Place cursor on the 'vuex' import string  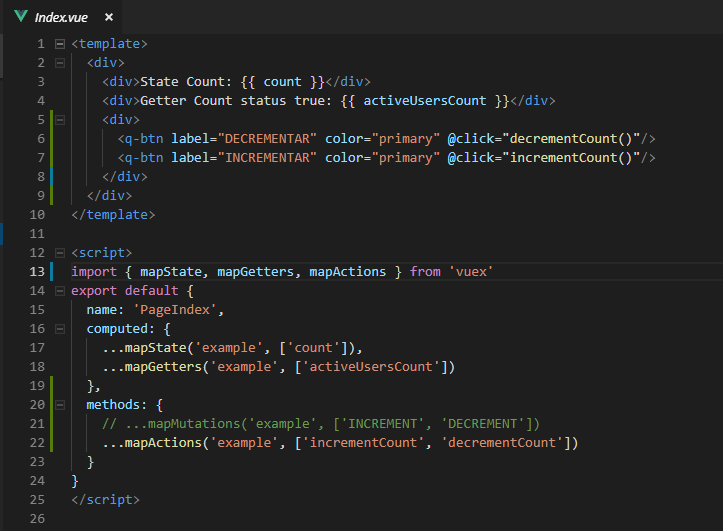pyautogui.click(x=471, y=272)
